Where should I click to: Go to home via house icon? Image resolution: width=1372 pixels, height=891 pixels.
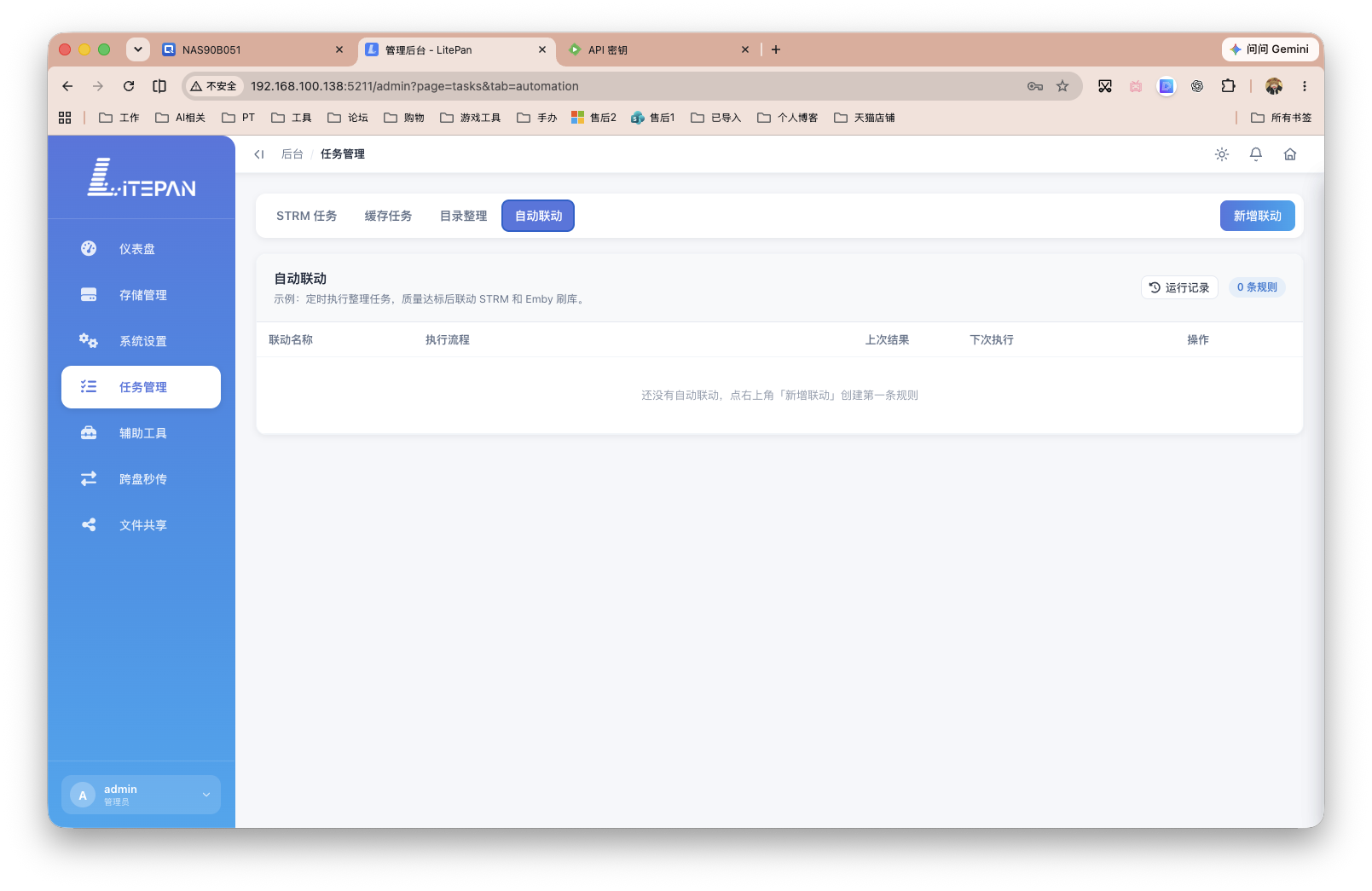pyautogui.click(x=1290, y=154)
